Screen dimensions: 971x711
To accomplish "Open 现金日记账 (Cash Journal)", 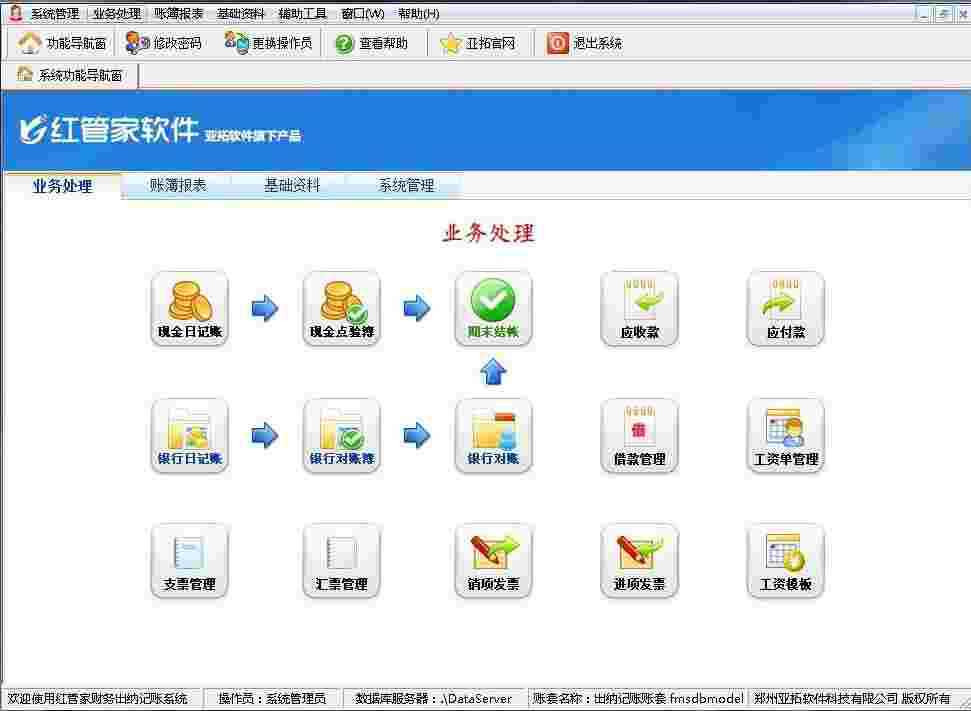I will pos(189,308).
